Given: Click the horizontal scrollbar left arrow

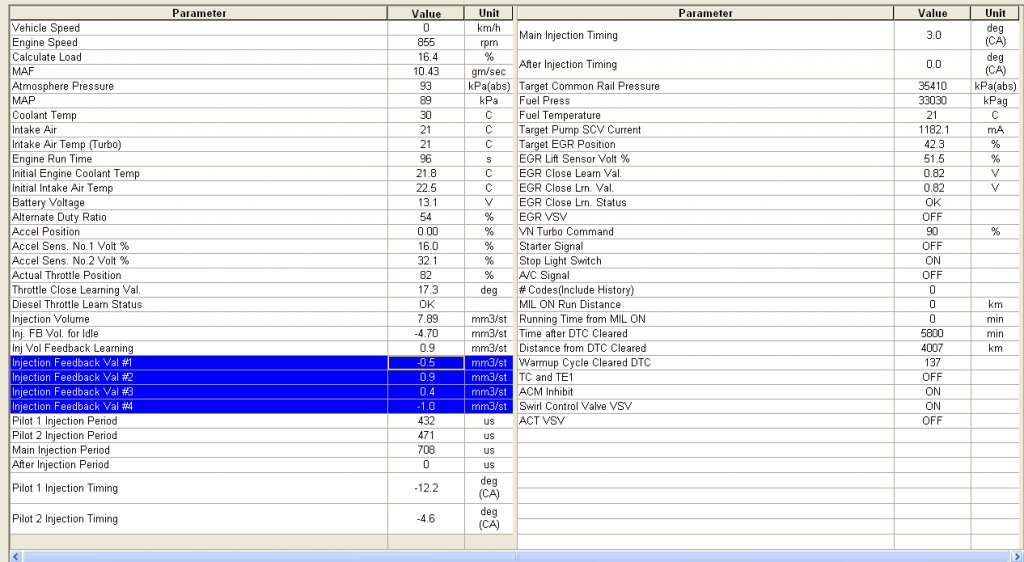Looking at the screenshot, I should pos(16,556).
